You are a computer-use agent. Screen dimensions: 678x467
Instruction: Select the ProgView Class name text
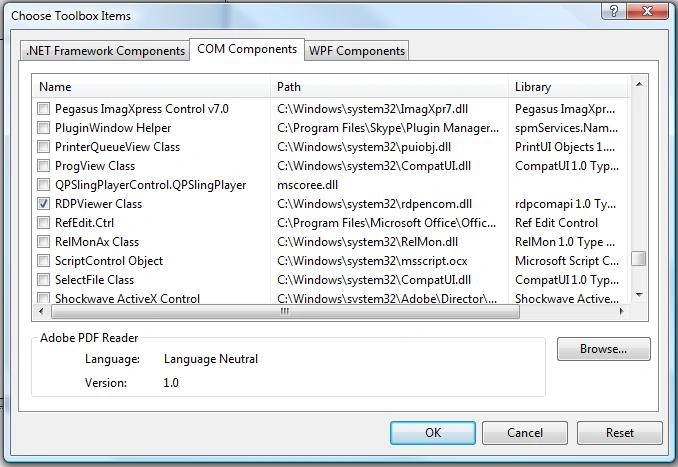pos(95,166)
